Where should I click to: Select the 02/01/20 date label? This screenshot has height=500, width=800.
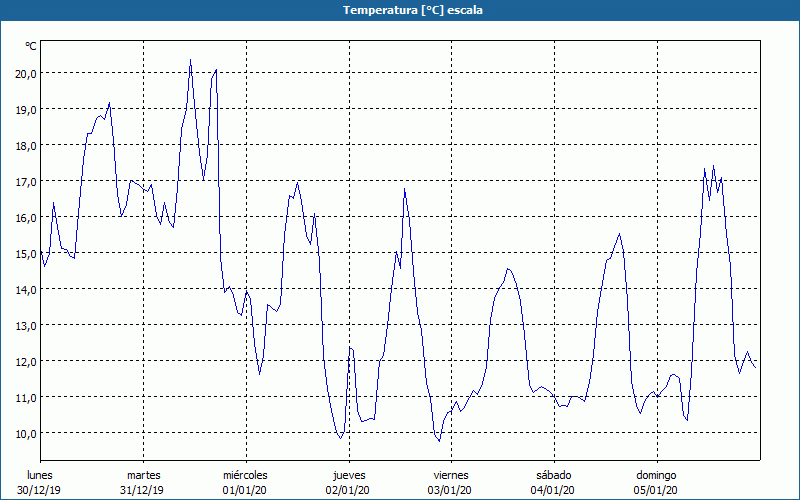347,490
